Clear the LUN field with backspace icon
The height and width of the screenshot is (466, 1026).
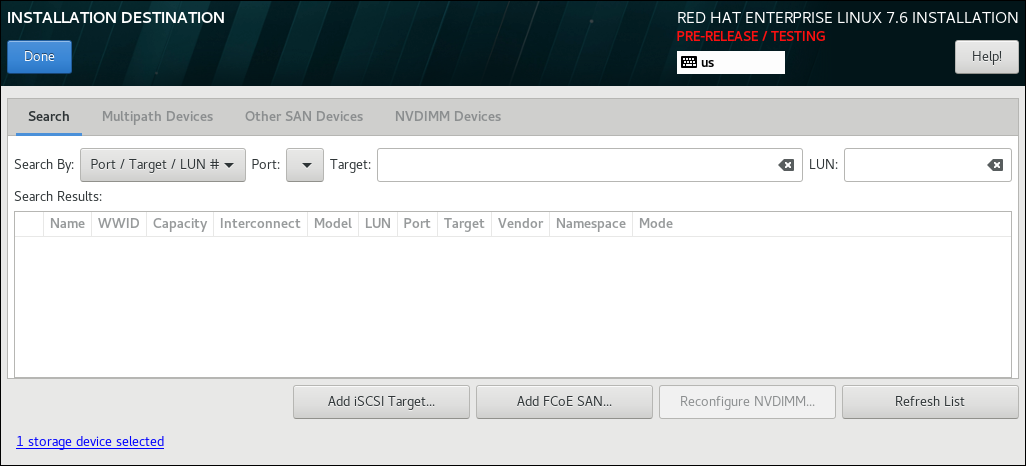coord(995,165)
